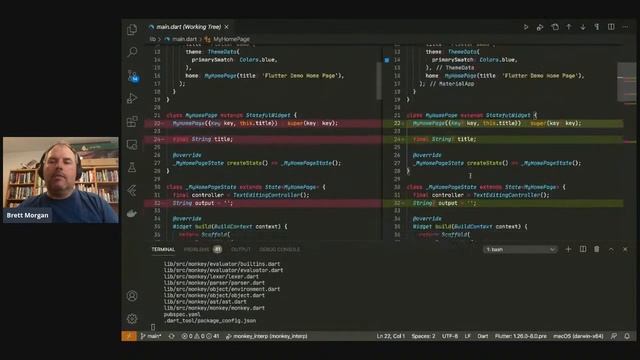The image size is (640, 360).
Task: Open the Docker whale view
Action: click(132, 213)
